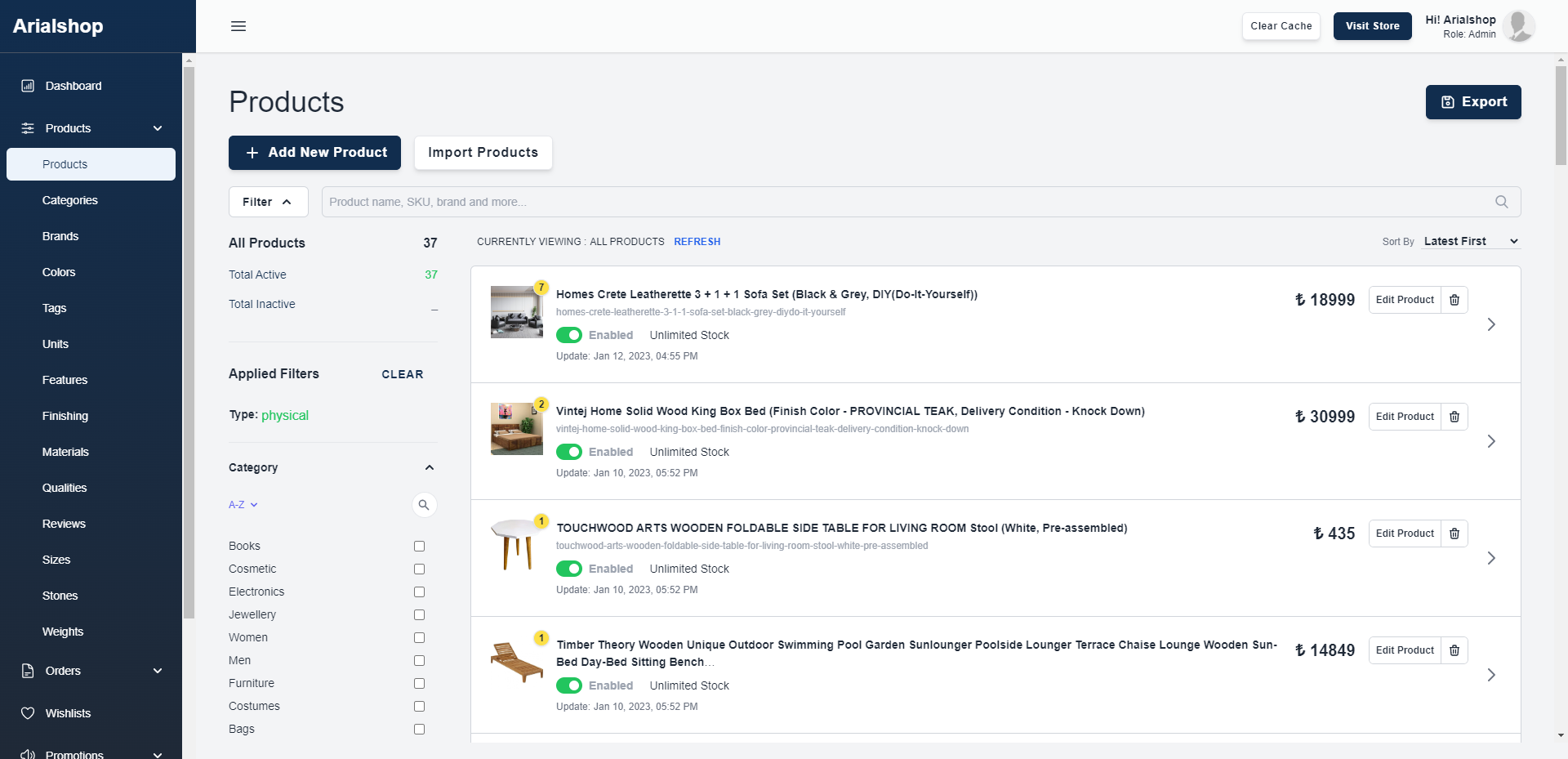The height and width of the screenshot is (759, 1568).
Task: Click the Products sliders icon in sidebar
Action: pyautogui.click(x=28, y=128)
